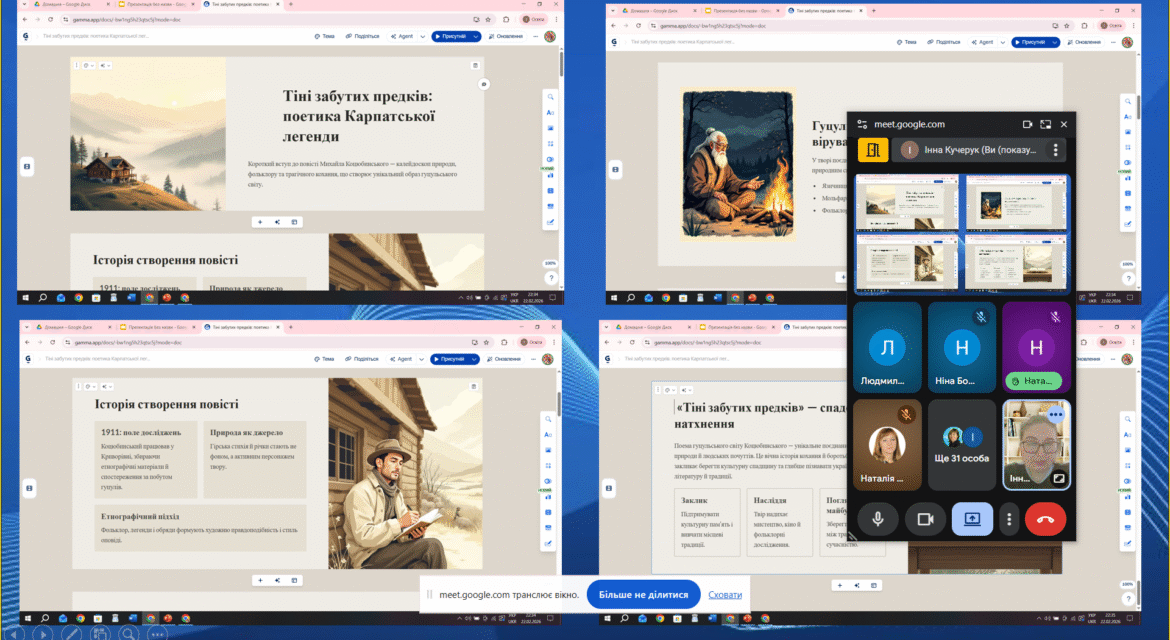Click the Сховати link in the sharing bar
The height and width of the screenshot is (640, 1170).
(725, 595)
